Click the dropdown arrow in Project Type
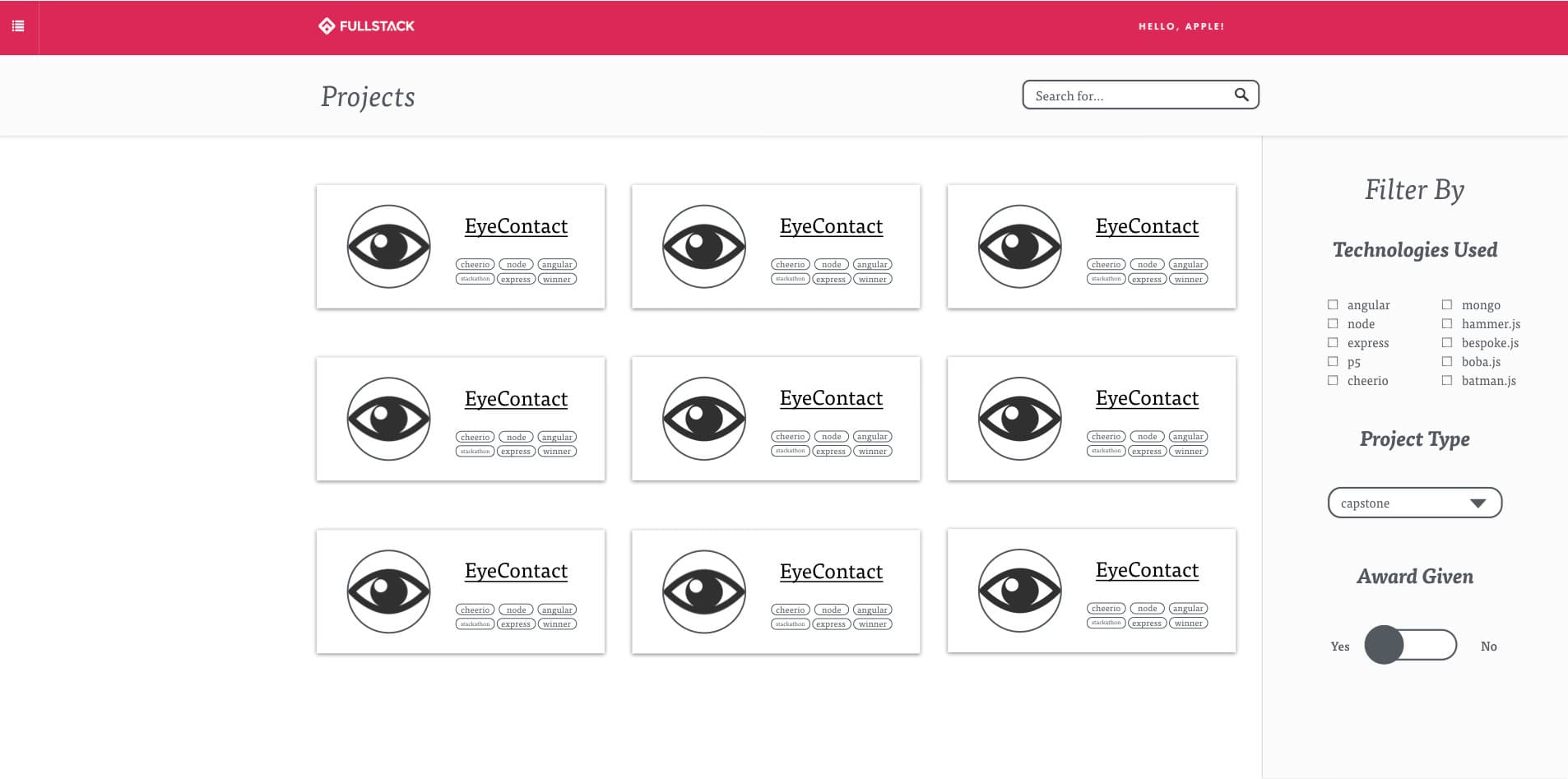This screenshot has width=1568, height=779. coord(1478,503)
